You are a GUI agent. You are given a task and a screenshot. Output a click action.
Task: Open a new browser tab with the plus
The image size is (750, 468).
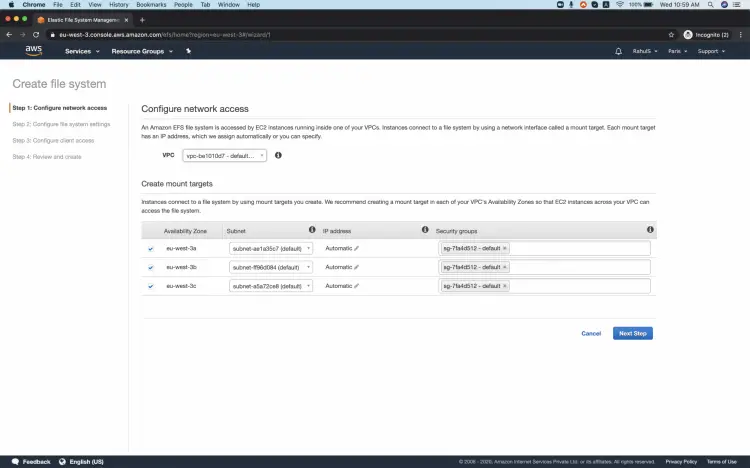click(x=142, y=20)
